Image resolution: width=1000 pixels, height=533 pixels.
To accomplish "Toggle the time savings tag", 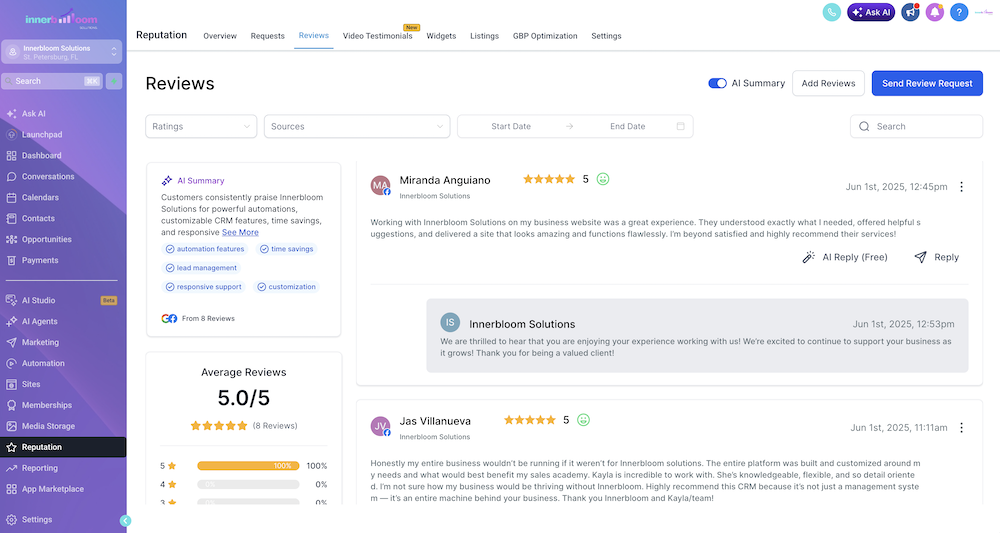I will (286, 249).
